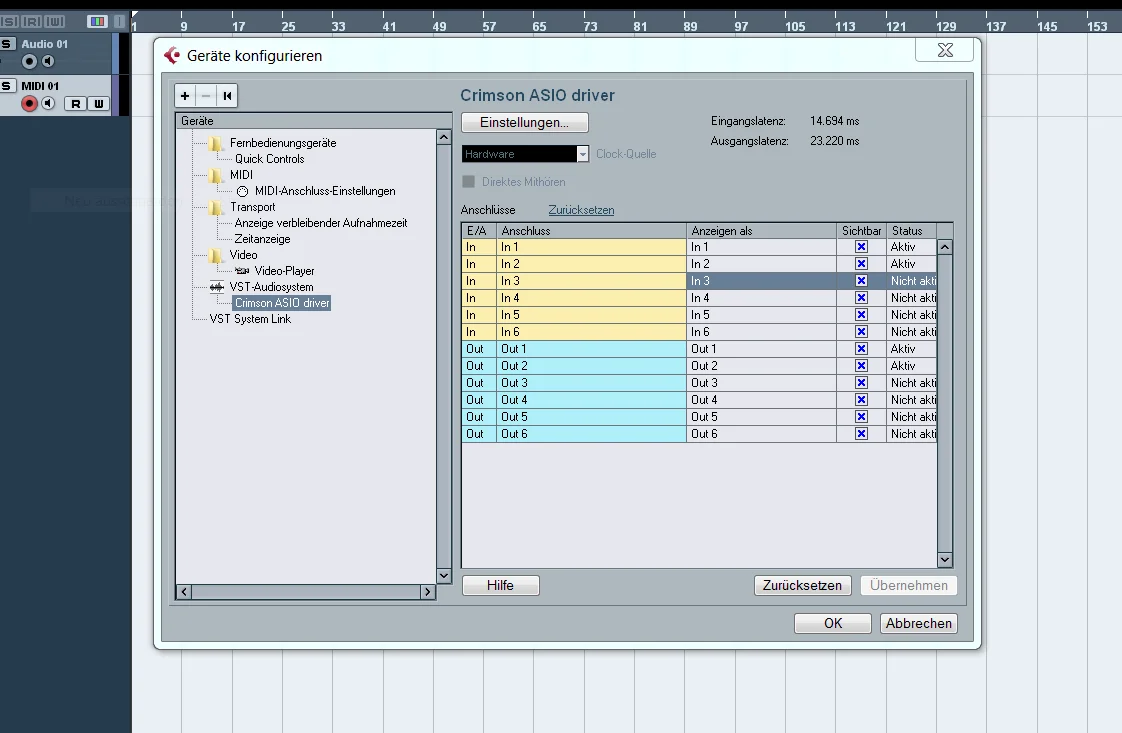
Task: Click the reset device arrow icon
Action: point(227,96)
